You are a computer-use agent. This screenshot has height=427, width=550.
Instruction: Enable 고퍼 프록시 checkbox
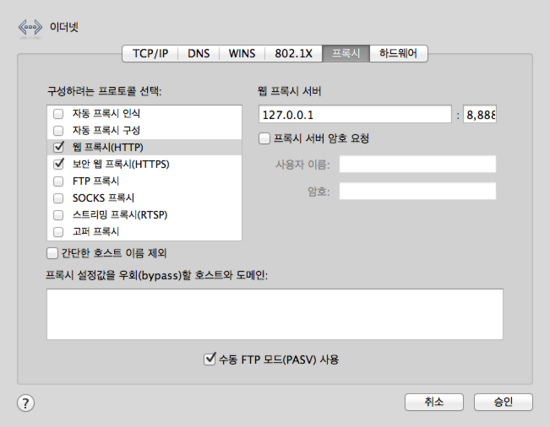(x=58, y=232)
